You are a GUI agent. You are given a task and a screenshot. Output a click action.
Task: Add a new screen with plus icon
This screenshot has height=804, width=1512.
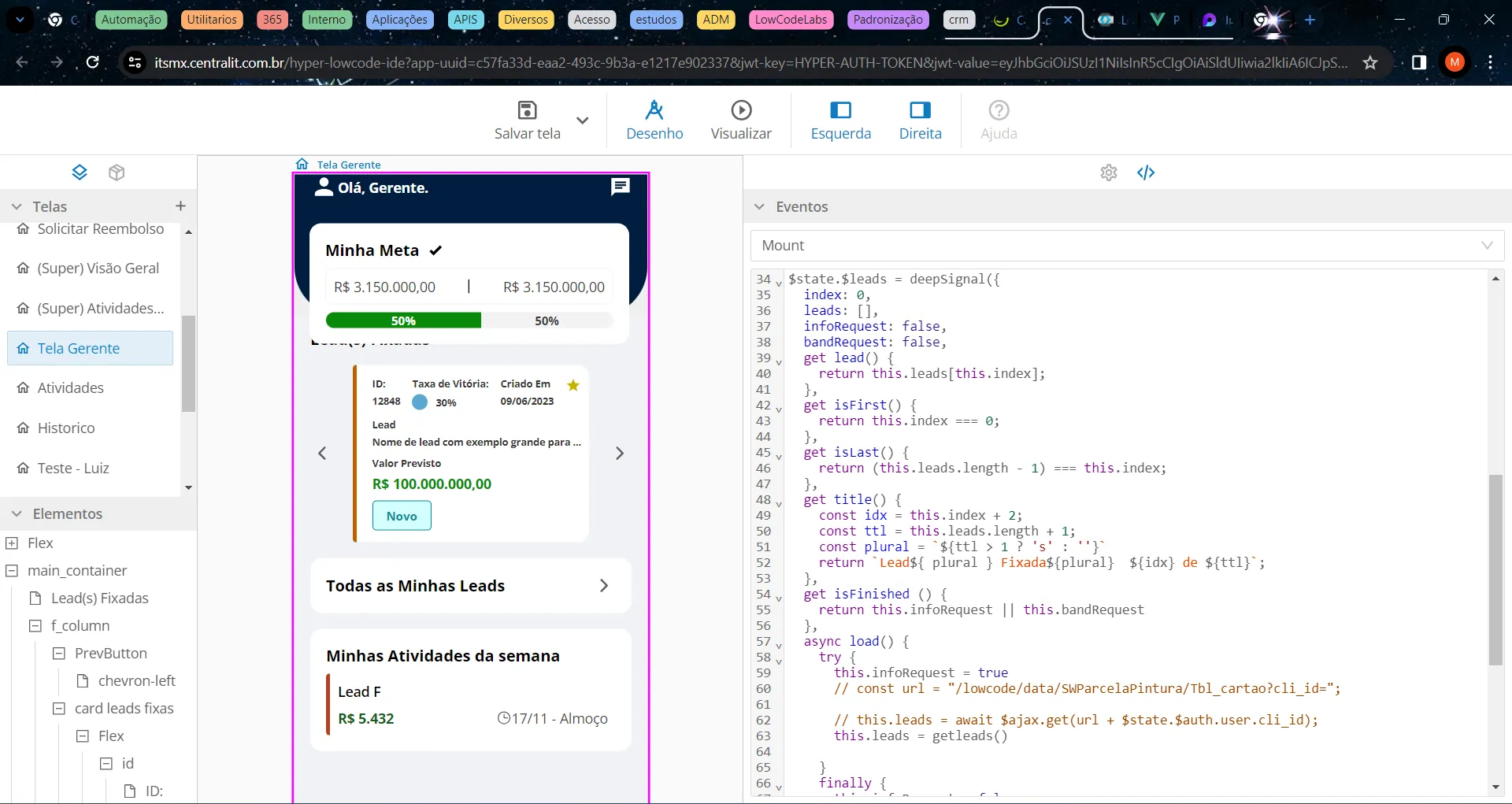[x=180, y=206]
